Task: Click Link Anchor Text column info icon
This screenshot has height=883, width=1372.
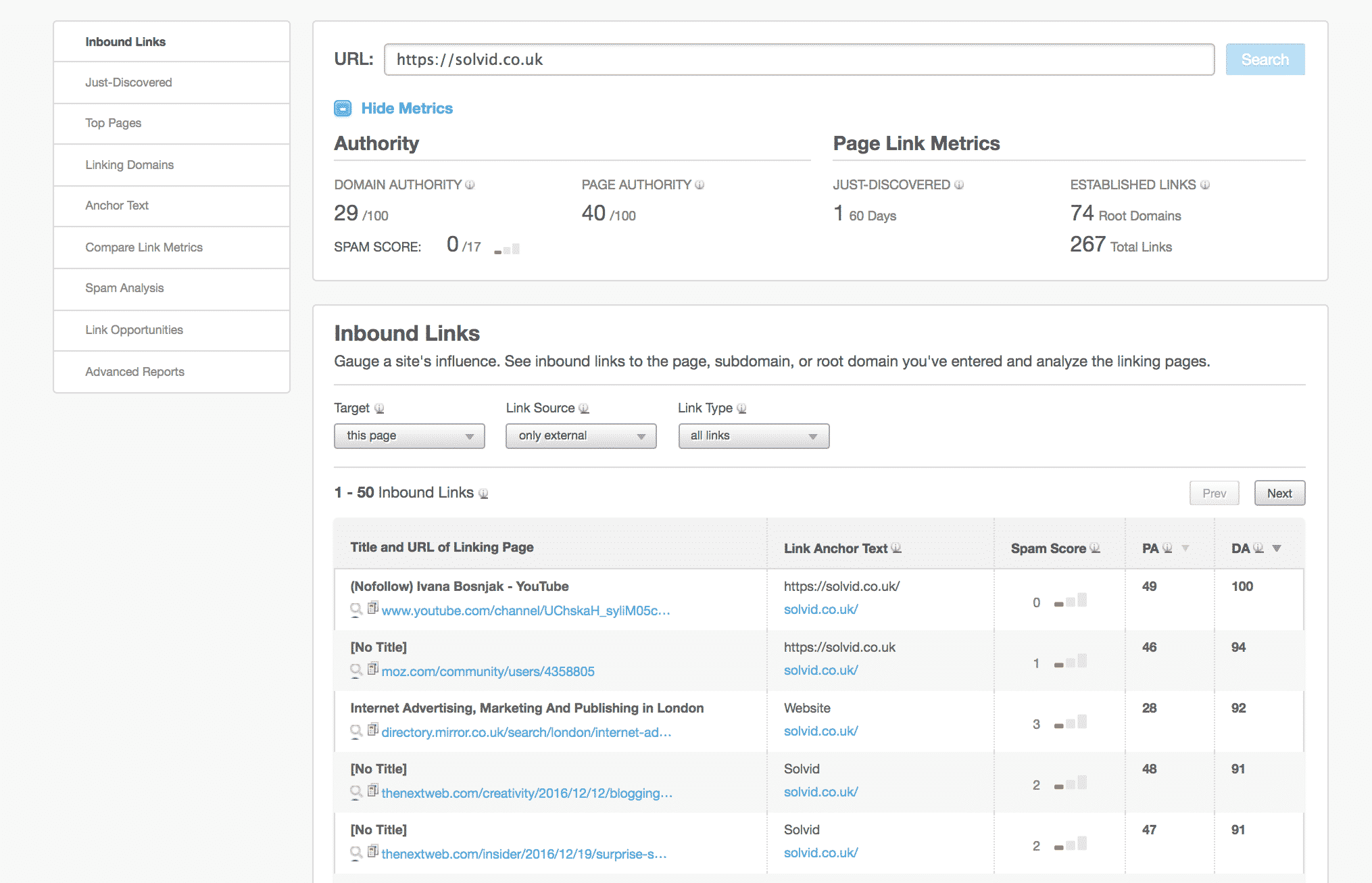Action: [x=896, y=548]
